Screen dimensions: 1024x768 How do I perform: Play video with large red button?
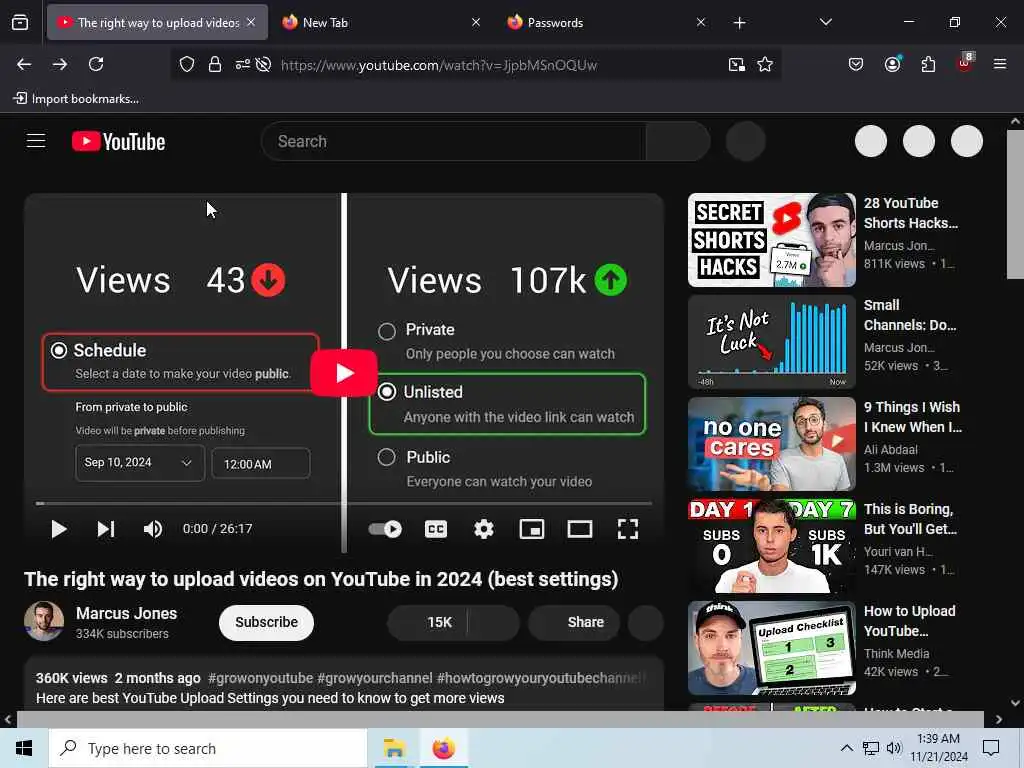344,373
